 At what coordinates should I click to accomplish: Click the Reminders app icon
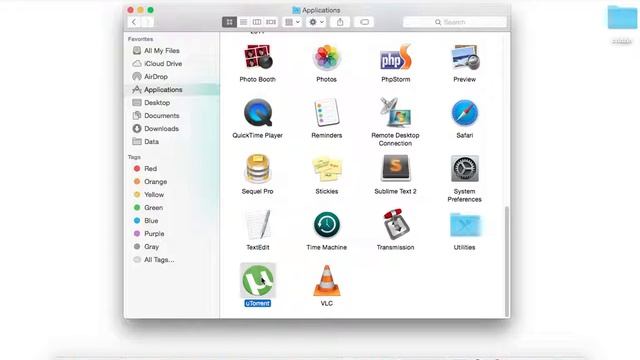point(327,113)
